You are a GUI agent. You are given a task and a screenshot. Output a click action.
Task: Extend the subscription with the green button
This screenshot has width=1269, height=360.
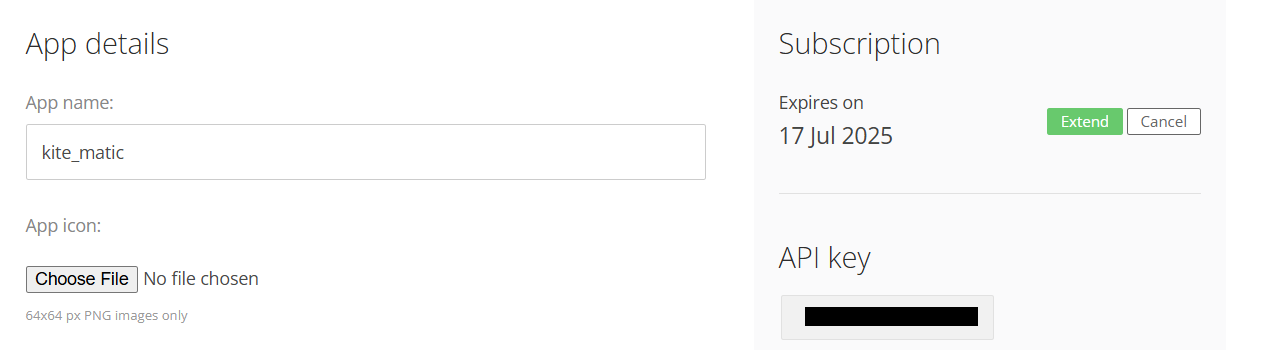1084,122
